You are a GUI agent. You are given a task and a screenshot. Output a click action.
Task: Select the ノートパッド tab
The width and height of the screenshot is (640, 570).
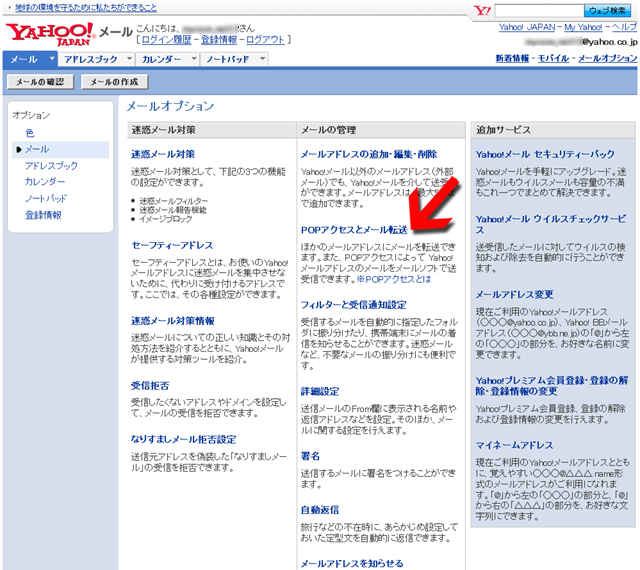click(x=228, y=59)
